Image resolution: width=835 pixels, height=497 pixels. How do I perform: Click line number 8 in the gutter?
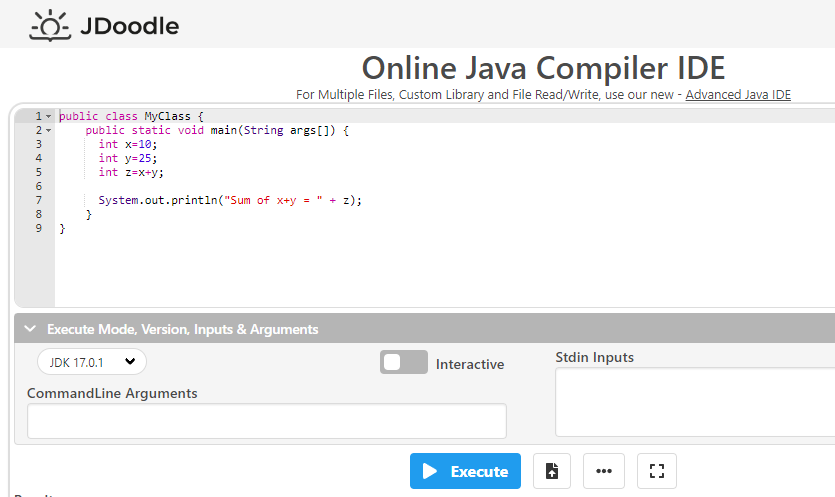point(38,214)
